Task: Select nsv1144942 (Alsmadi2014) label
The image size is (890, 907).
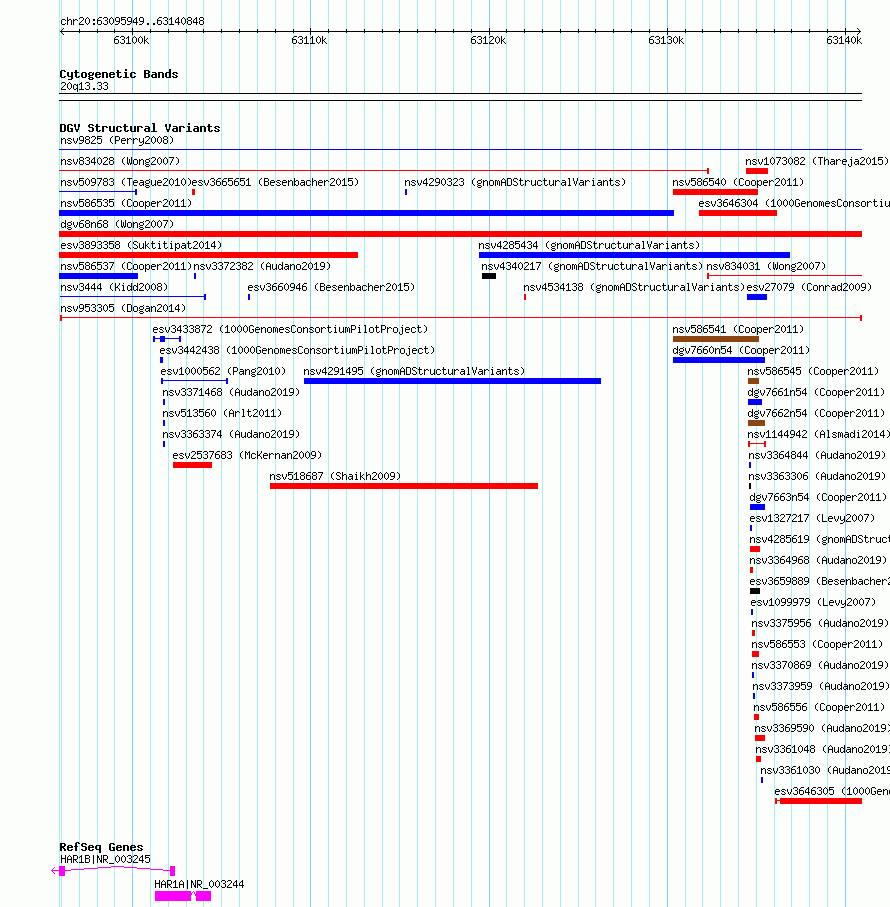Action: click(x=818, y=434)
